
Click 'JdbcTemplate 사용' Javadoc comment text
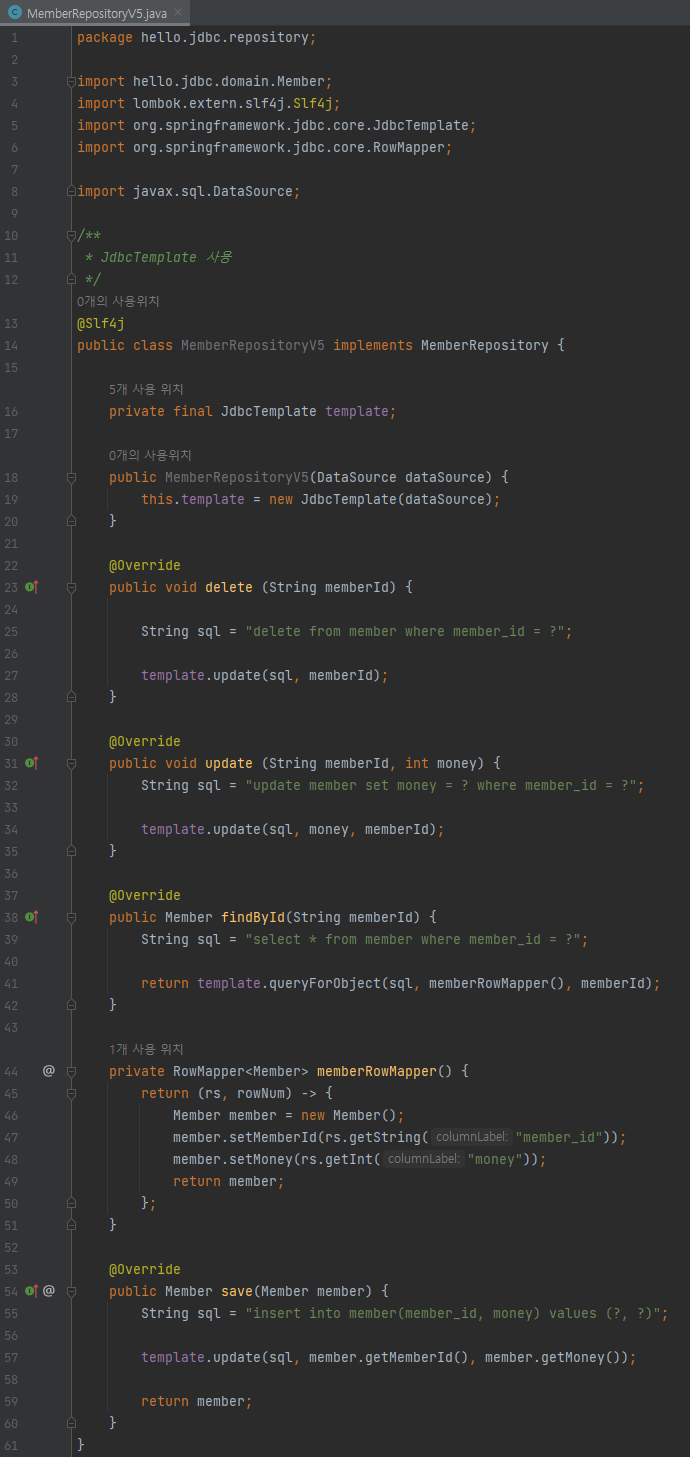pyautogui.click(x=165, y=257)
